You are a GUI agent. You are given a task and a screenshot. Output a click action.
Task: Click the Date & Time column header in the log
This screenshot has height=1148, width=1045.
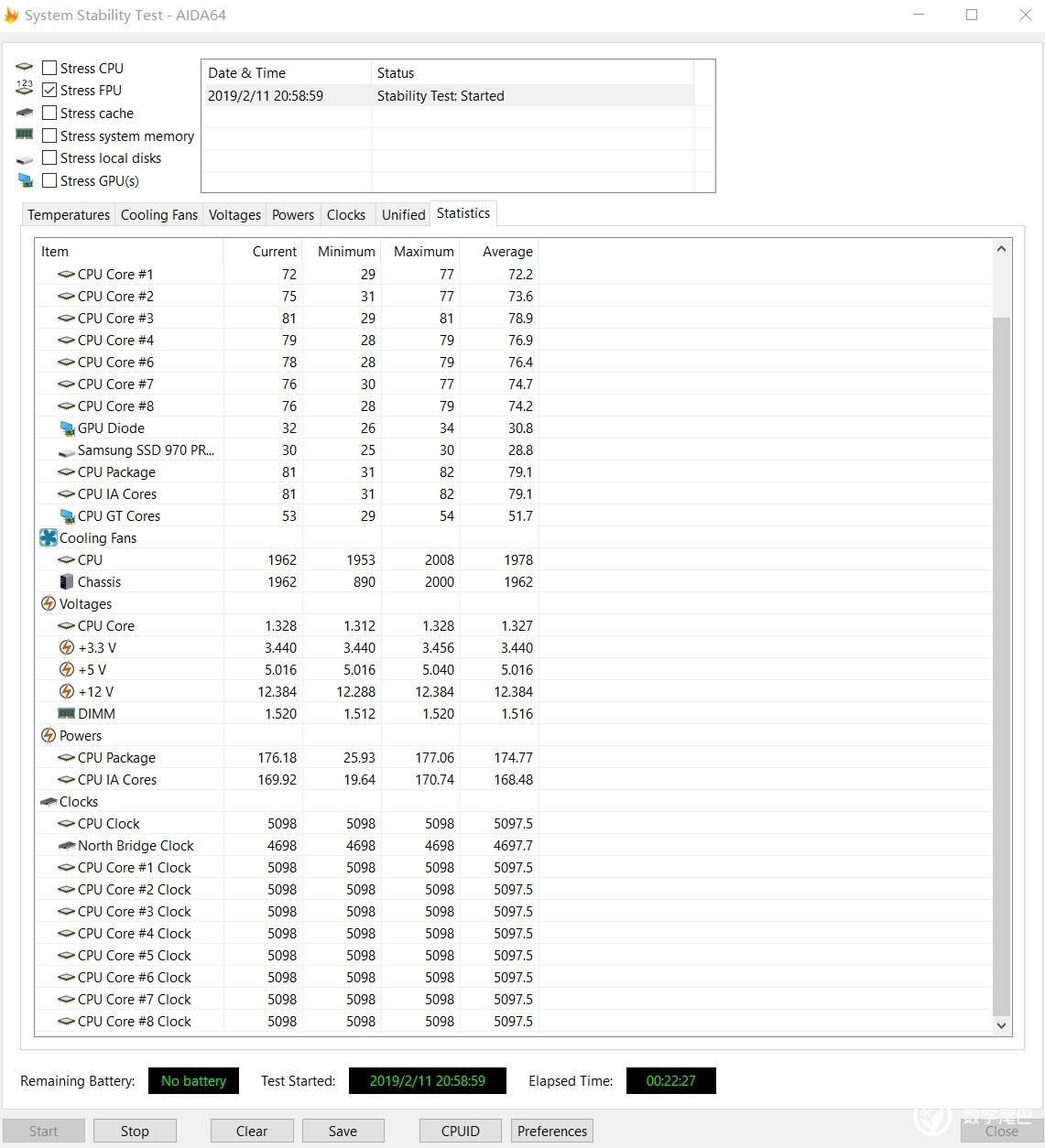point(287,73)
